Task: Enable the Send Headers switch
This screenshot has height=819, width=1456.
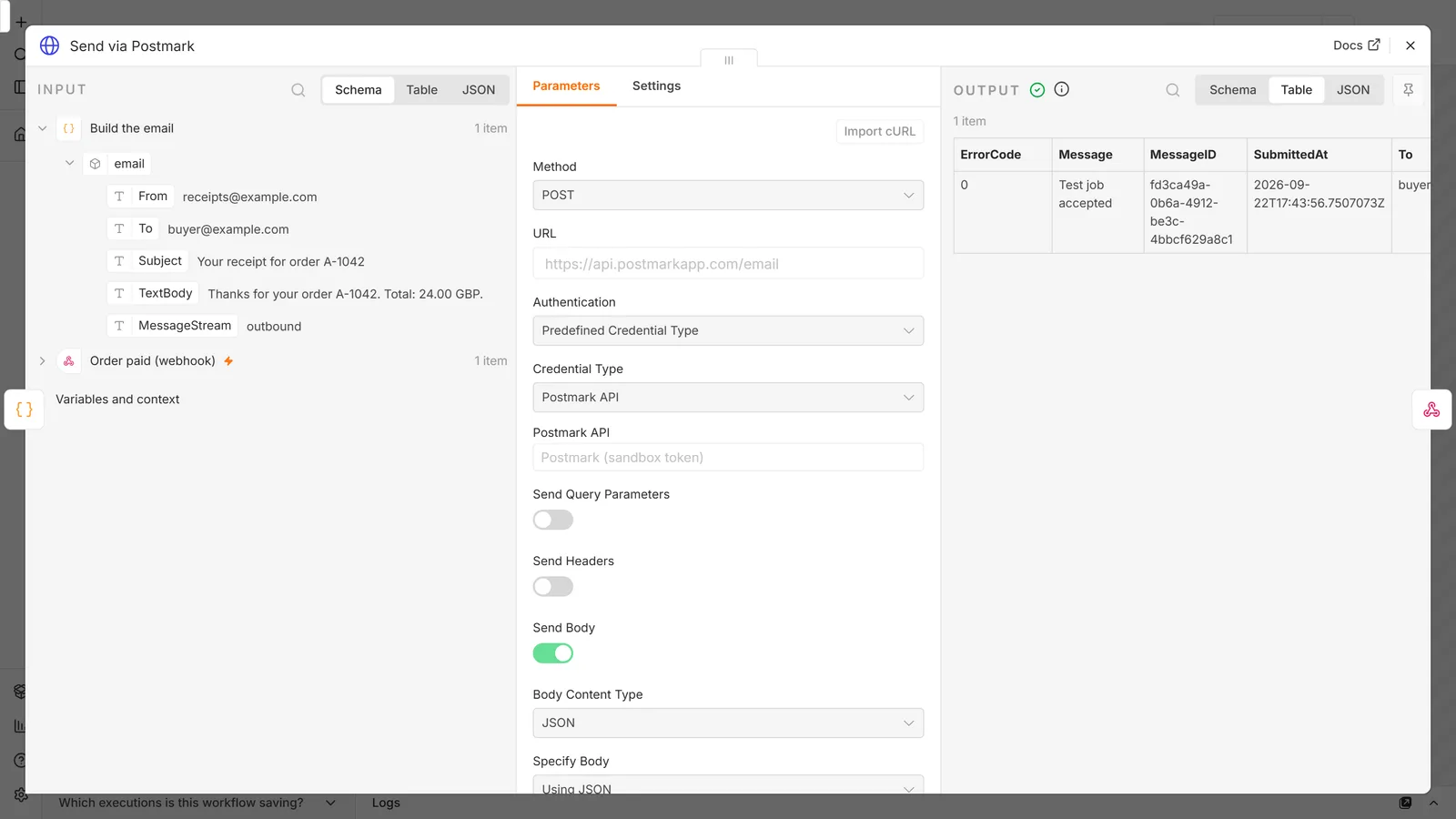Action: 553,587
